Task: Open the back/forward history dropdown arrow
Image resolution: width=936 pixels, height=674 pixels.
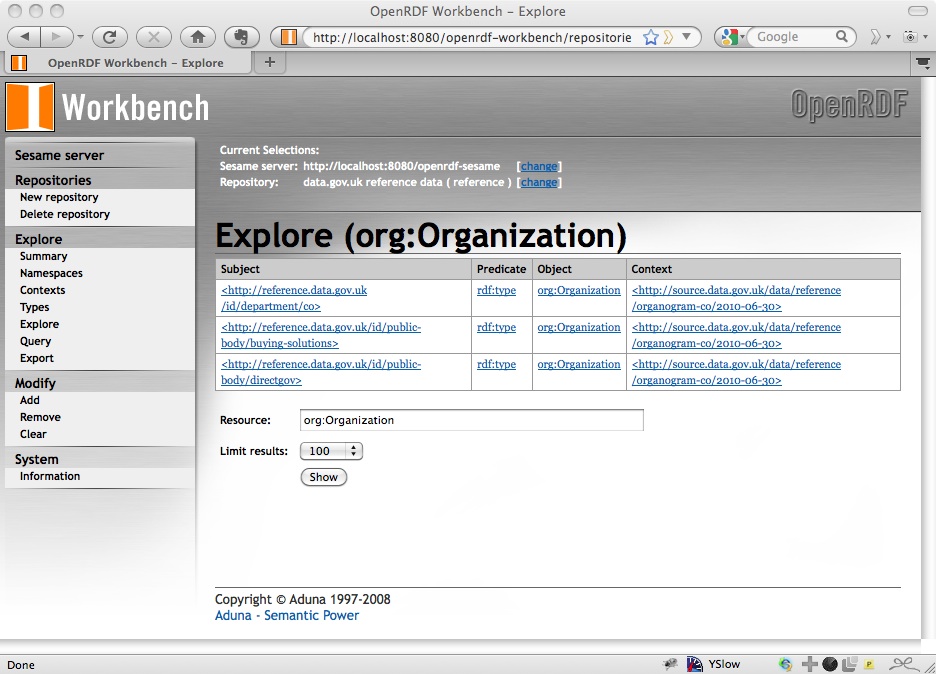Action: click(81, 37)
